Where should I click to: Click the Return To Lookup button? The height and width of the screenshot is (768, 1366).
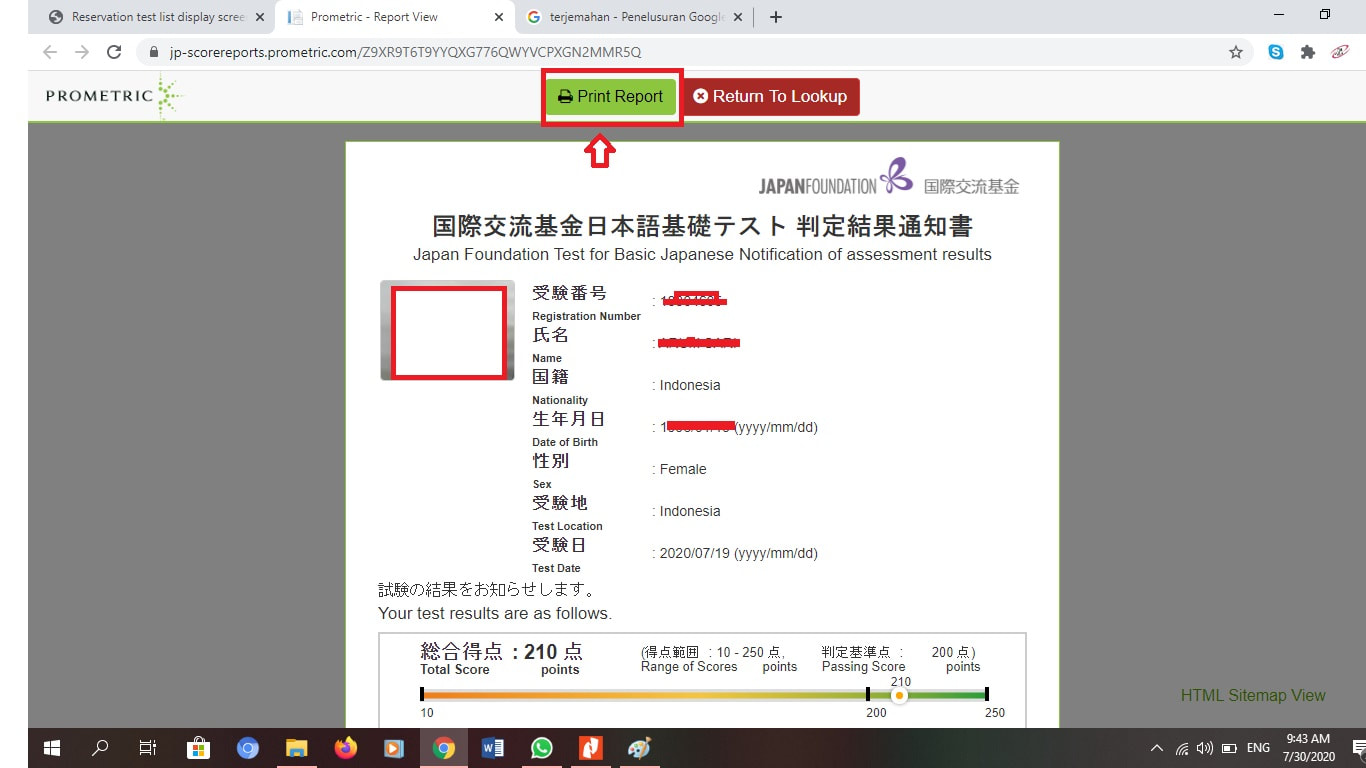pyautogui.click(x=770, y=97)
